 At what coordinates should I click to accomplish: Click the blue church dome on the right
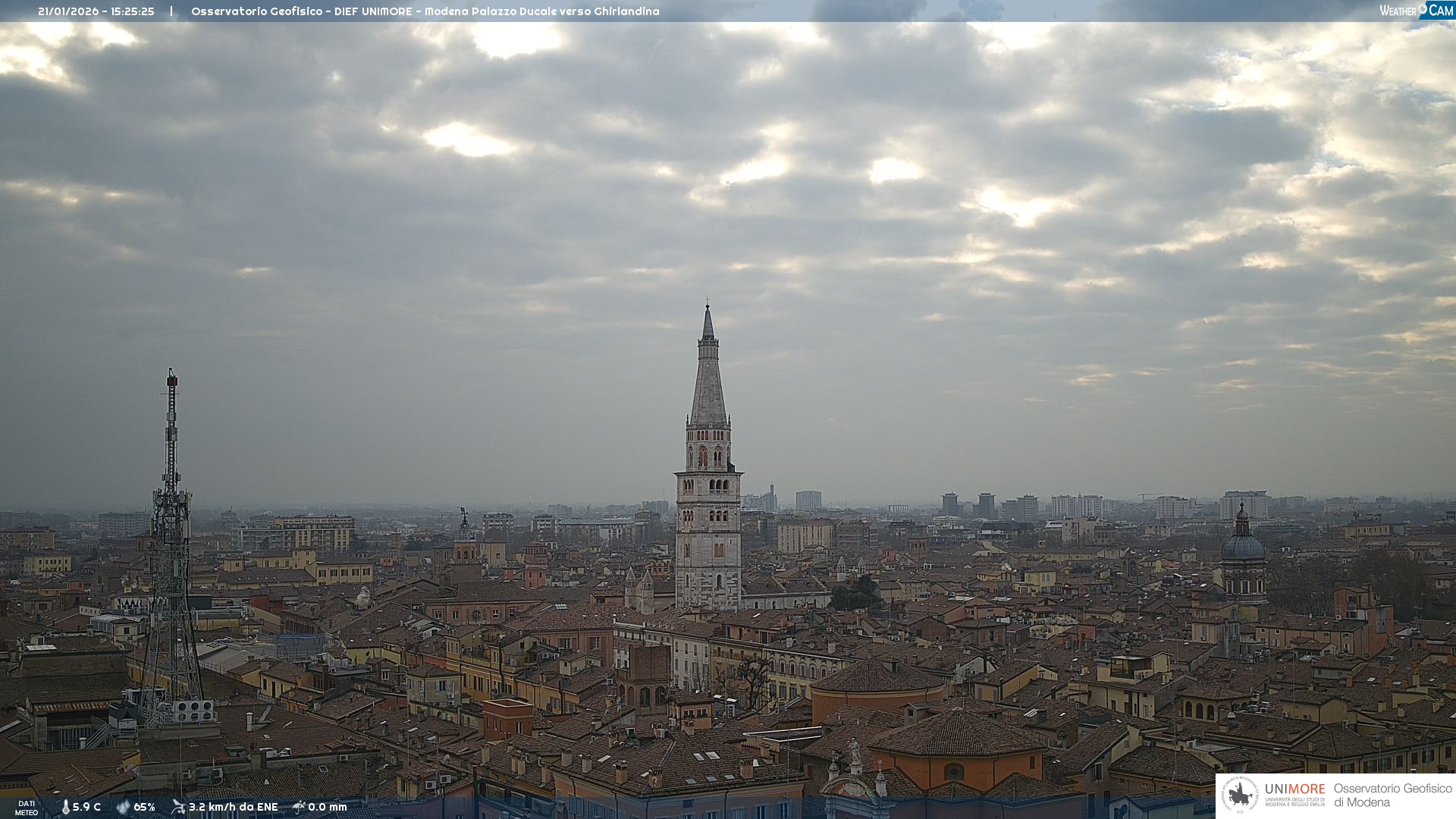tap(1242, 546)
